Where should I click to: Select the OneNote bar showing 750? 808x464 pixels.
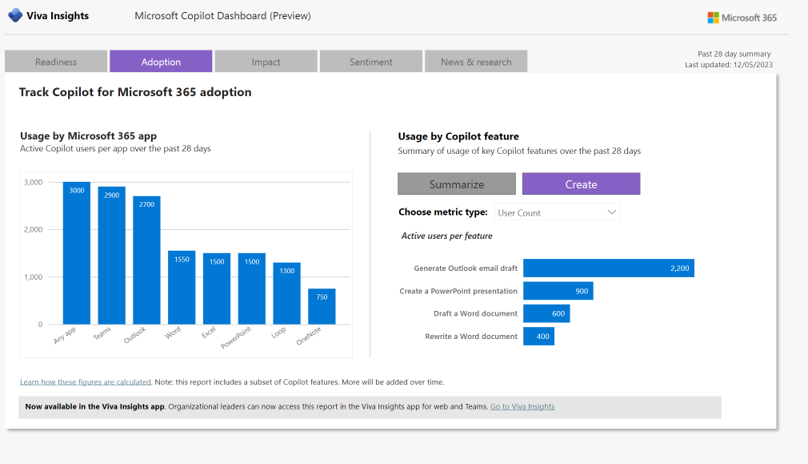coord(322,306)
